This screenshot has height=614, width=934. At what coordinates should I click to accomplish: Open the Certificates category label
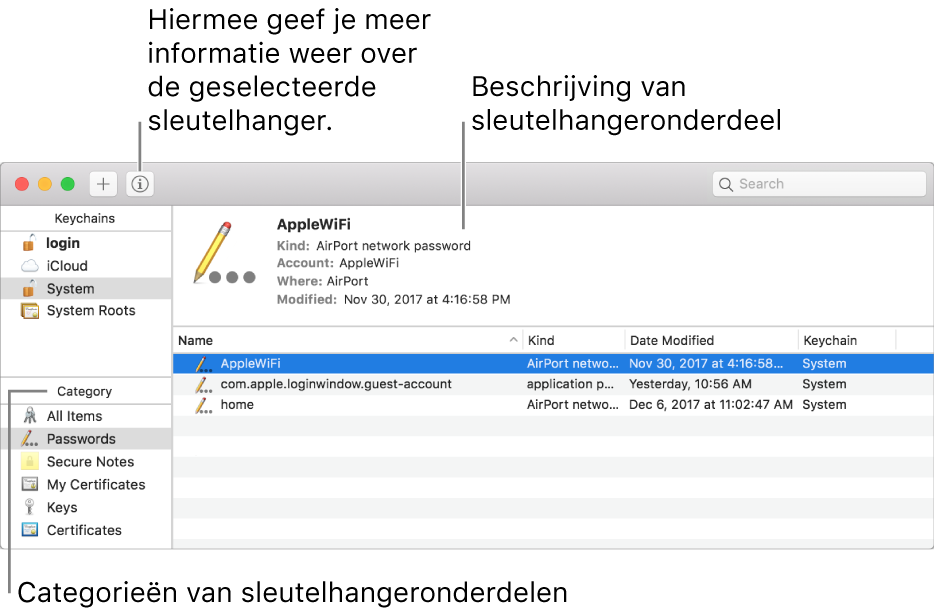tap(84, 530)
